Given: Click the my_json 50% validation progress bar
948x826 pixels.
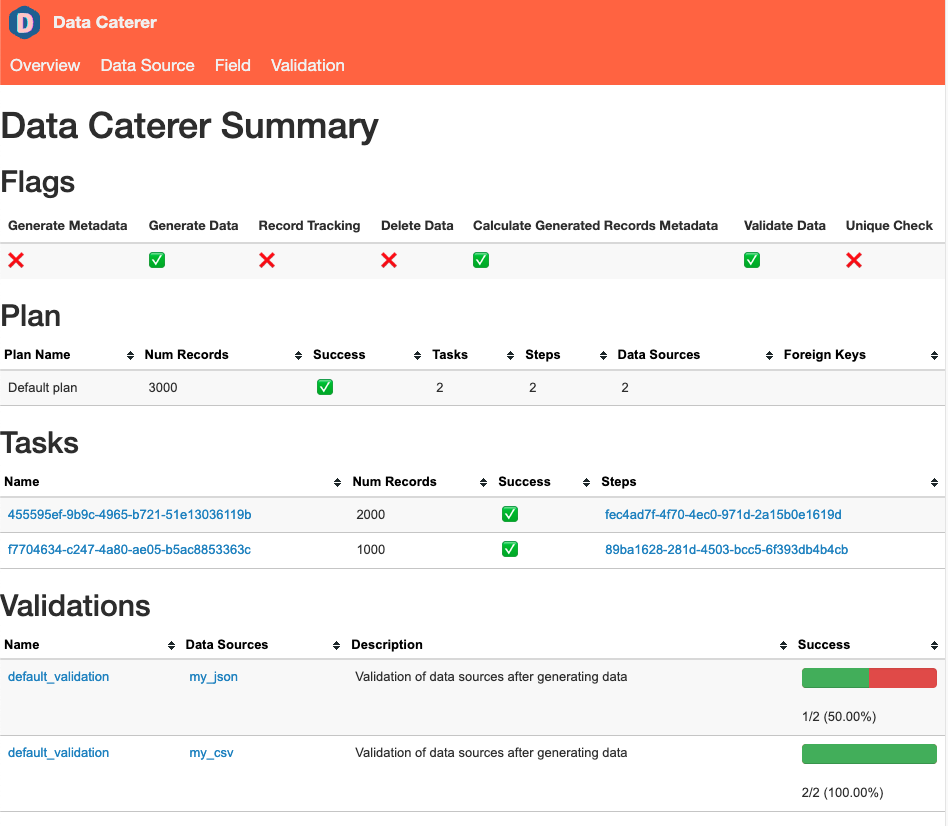Looking at the screenshot, I should tap(868, 678).
